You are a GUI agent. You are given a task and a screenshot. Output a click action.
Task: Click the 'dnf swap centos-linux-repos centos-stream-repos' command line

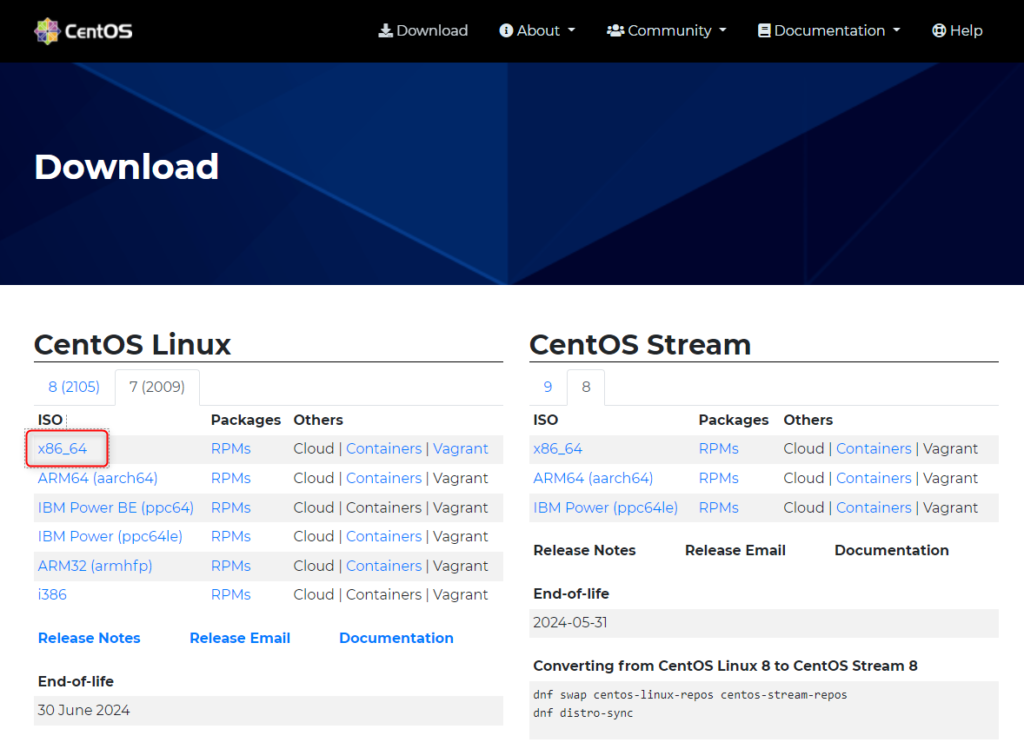[x=690, y=695]
